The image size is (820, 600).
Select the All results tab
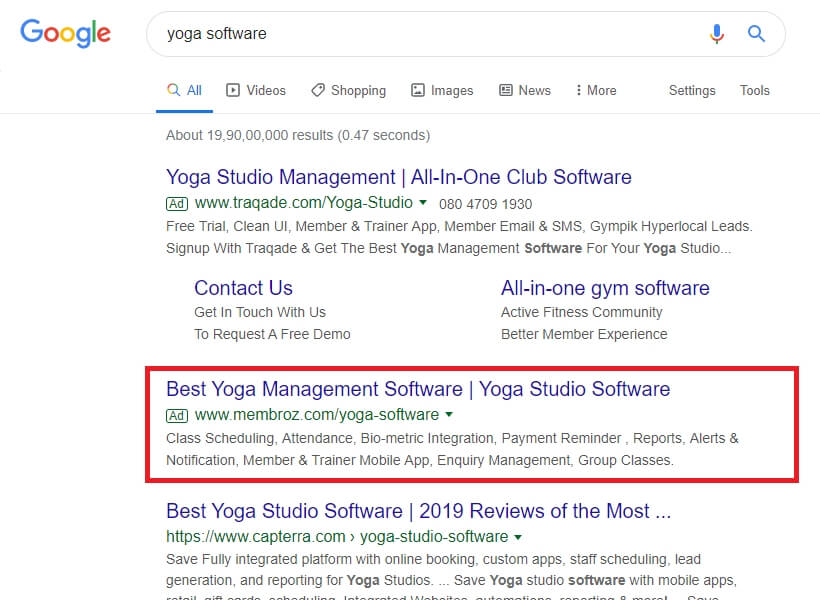point(185,90)
